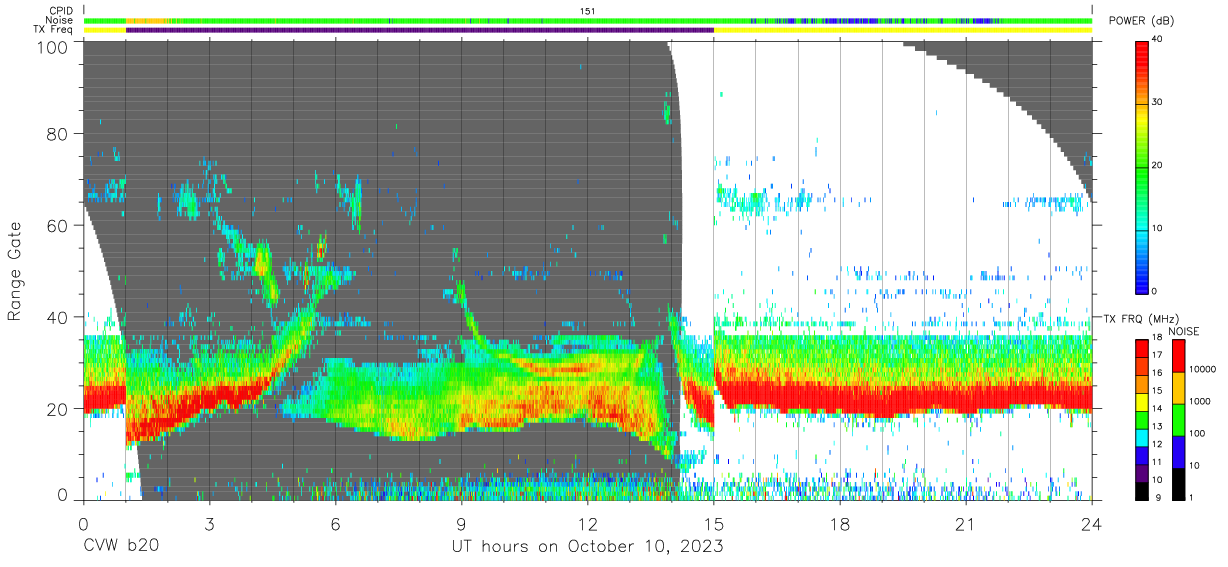Image resolution: width=1228 pixels, height=567 pixels.
Task: Click the 14 label on TX frequency legend
Action: [1159, 409]
